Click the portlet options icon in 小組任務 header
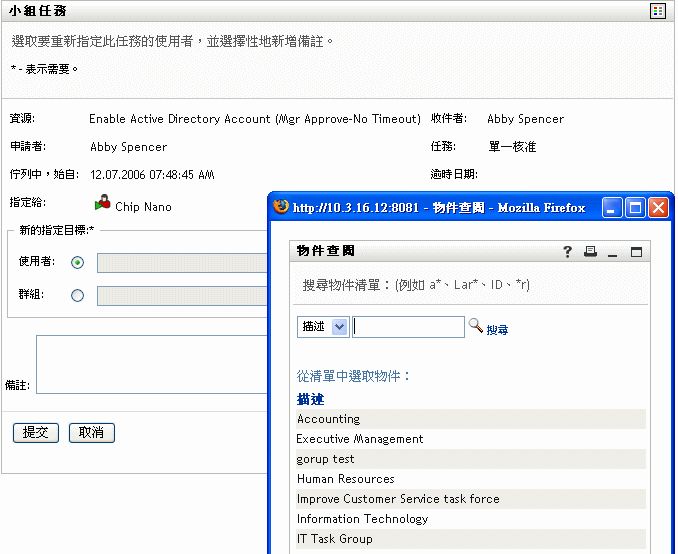678x554 pixels. point(657,11)
